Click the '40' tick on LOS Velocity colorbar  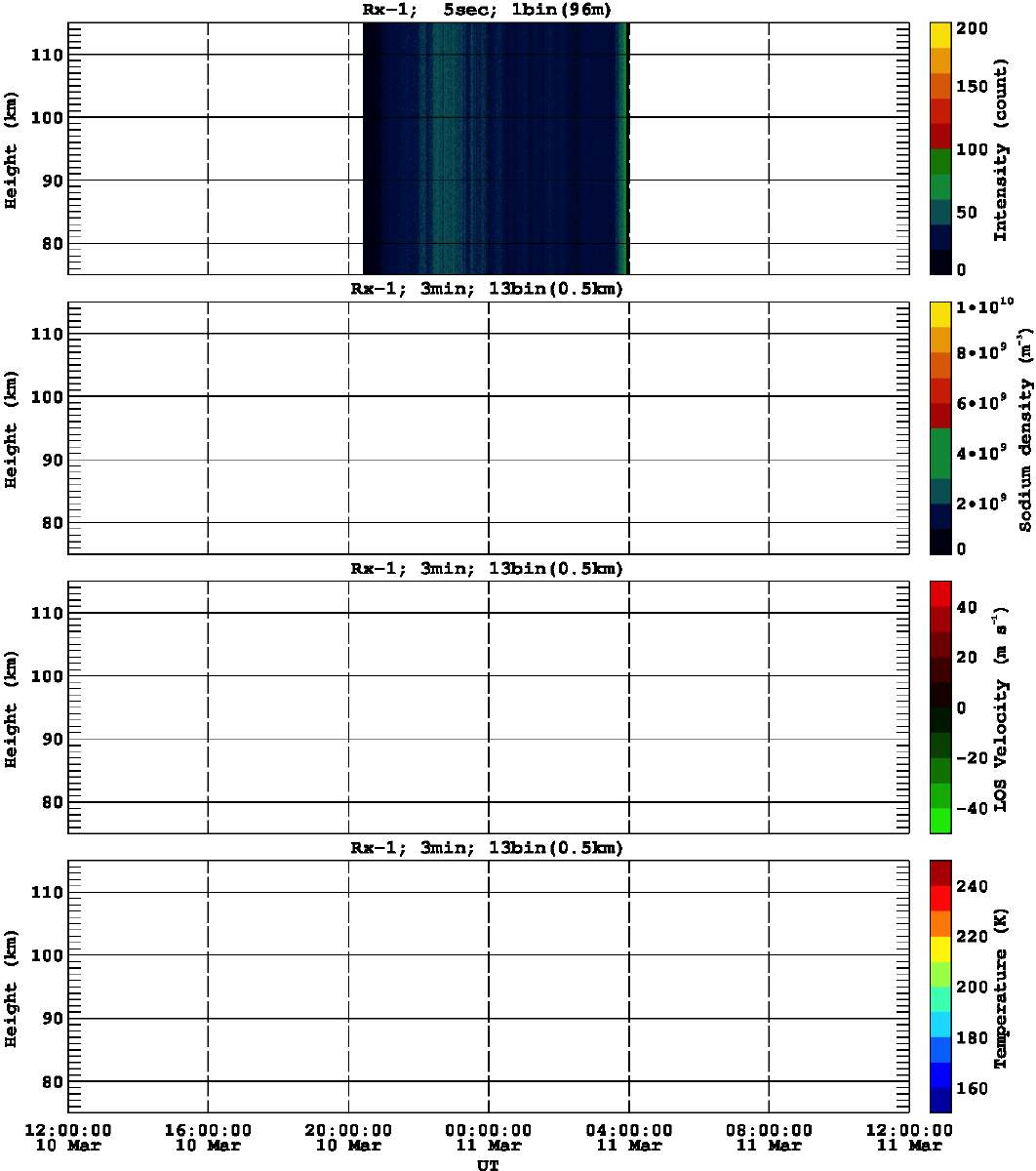pos(967,607)
